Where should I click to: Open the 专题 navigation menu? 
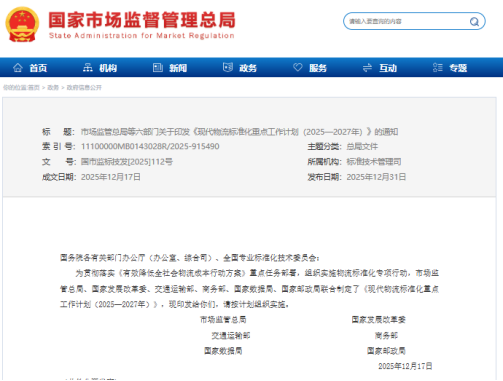coord(458,68)
